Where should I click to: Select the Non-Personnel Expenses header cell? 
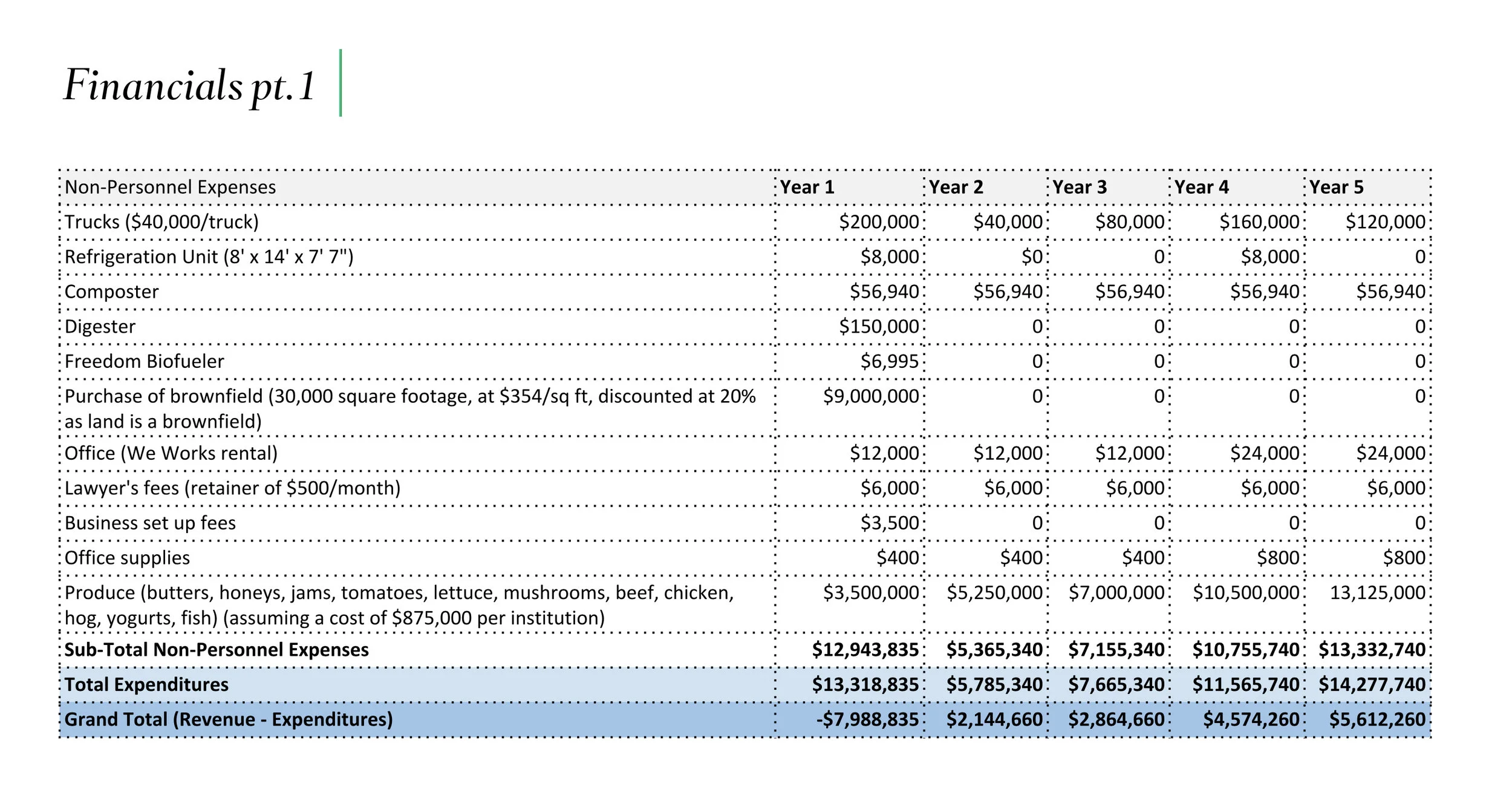pos(170,187)
